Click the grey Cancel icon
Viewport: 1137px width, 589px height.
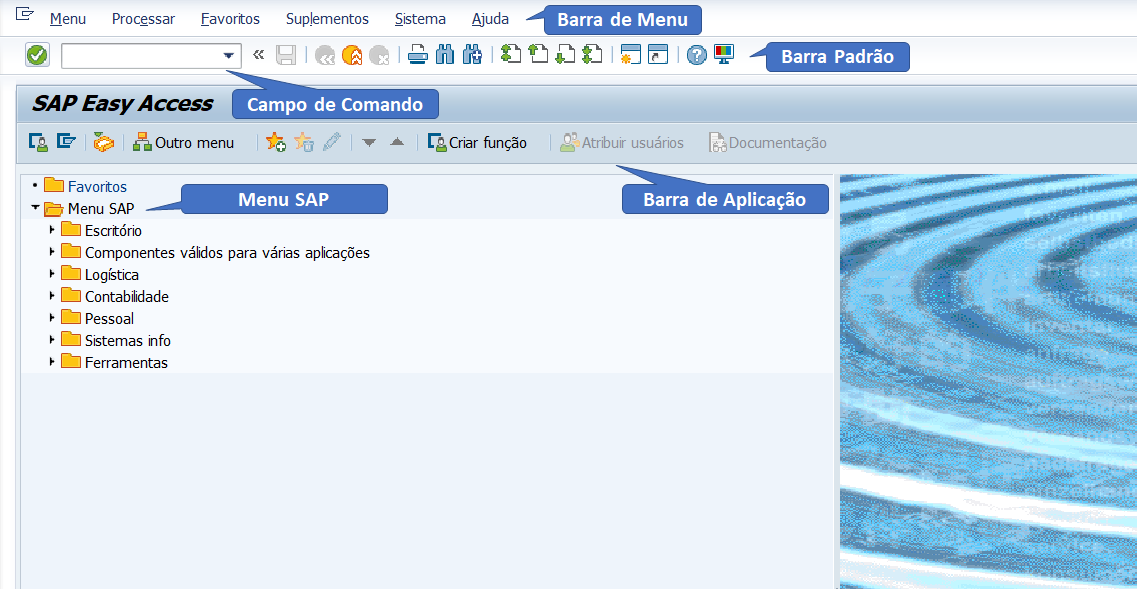pos(379,55)
